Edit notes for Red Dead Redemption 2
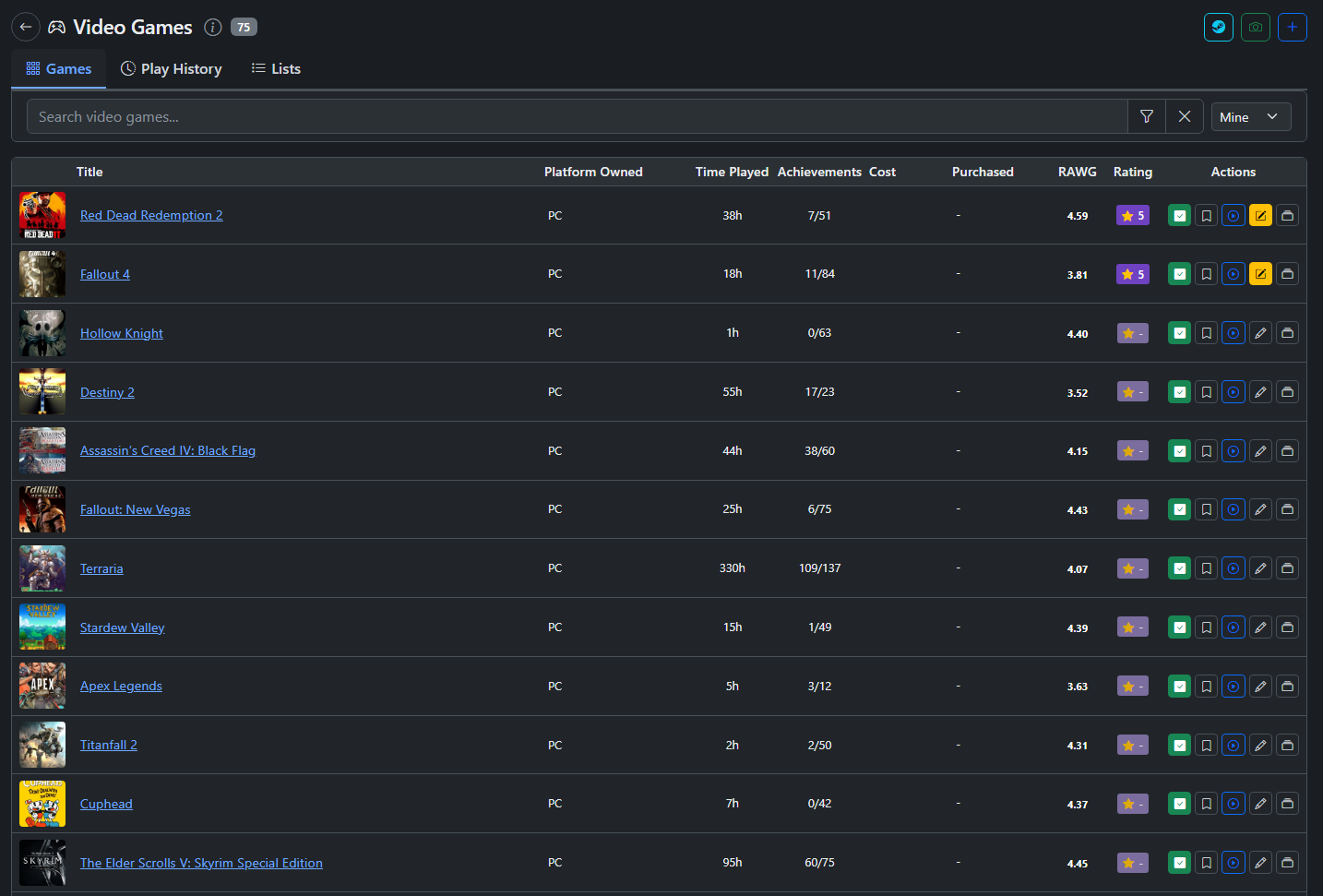1323x896 pixels. 1260,216
